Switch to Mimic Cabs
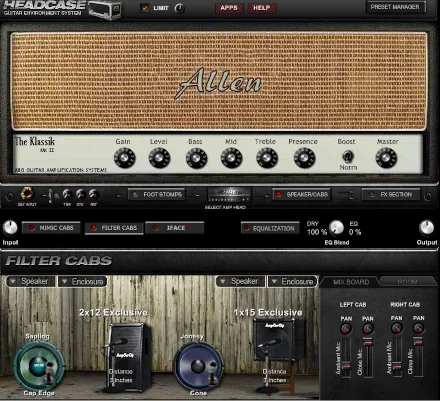The width and height of the screenshot is (440, 401). pyautogui.click(x=51, y=228)
